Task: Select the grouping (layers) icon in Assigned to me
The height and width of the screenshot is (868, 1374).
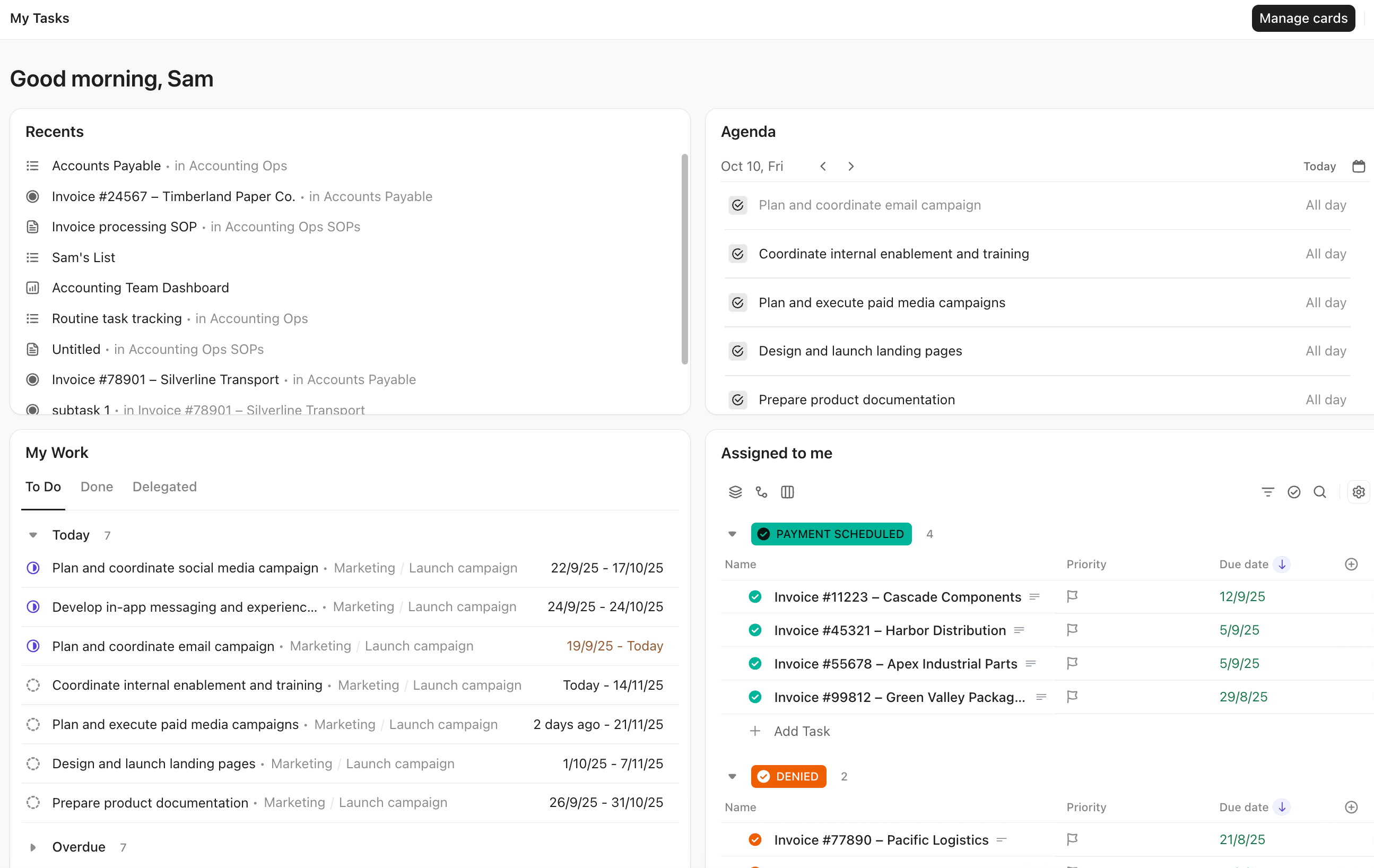Action: [735, 491]
